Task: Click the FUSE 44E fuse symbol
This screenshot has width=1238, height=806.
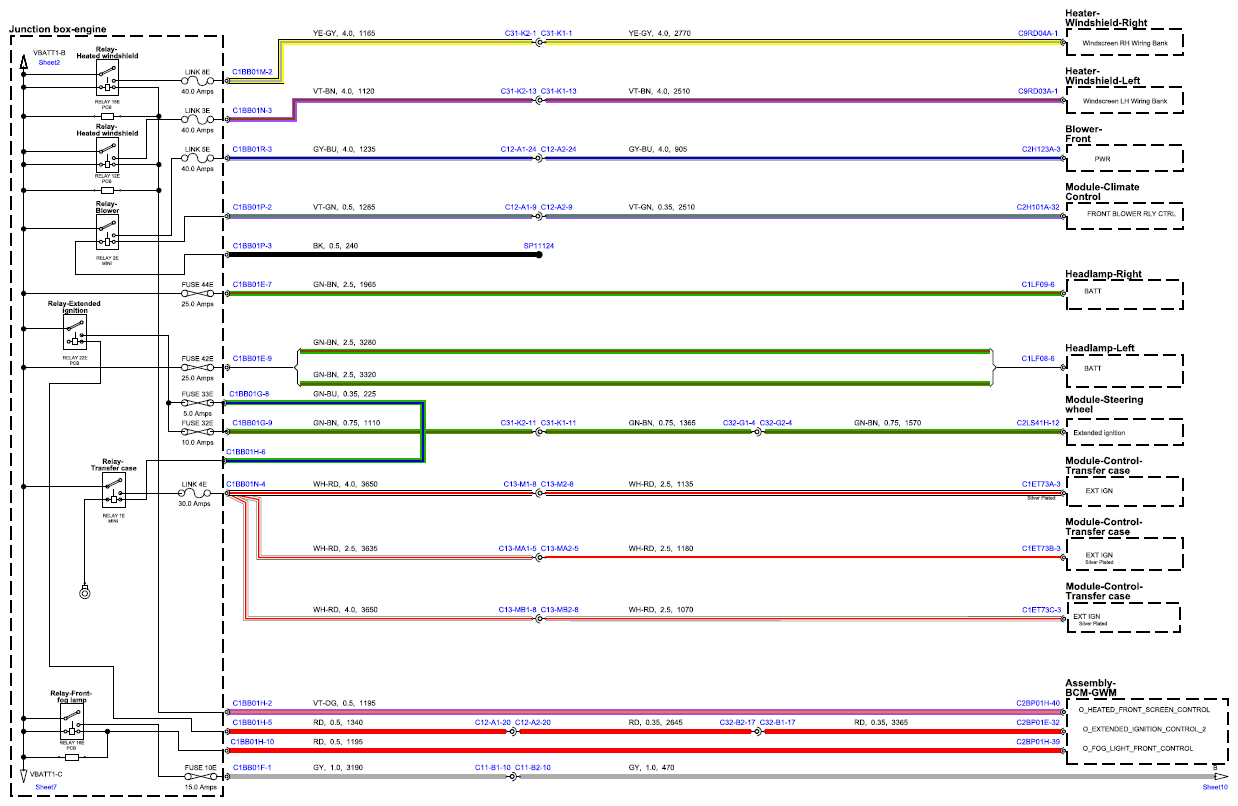Action: pos(197,294)
